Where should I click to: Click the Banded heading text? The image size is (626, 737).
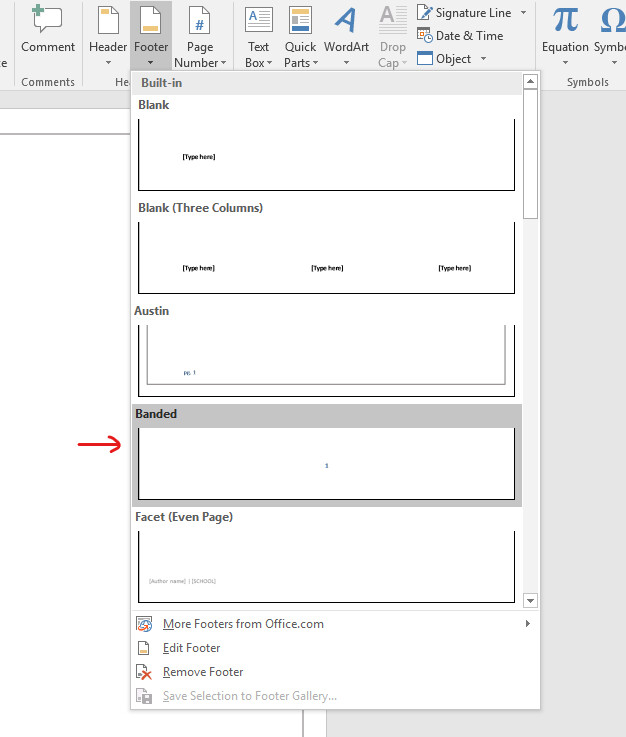156,414
